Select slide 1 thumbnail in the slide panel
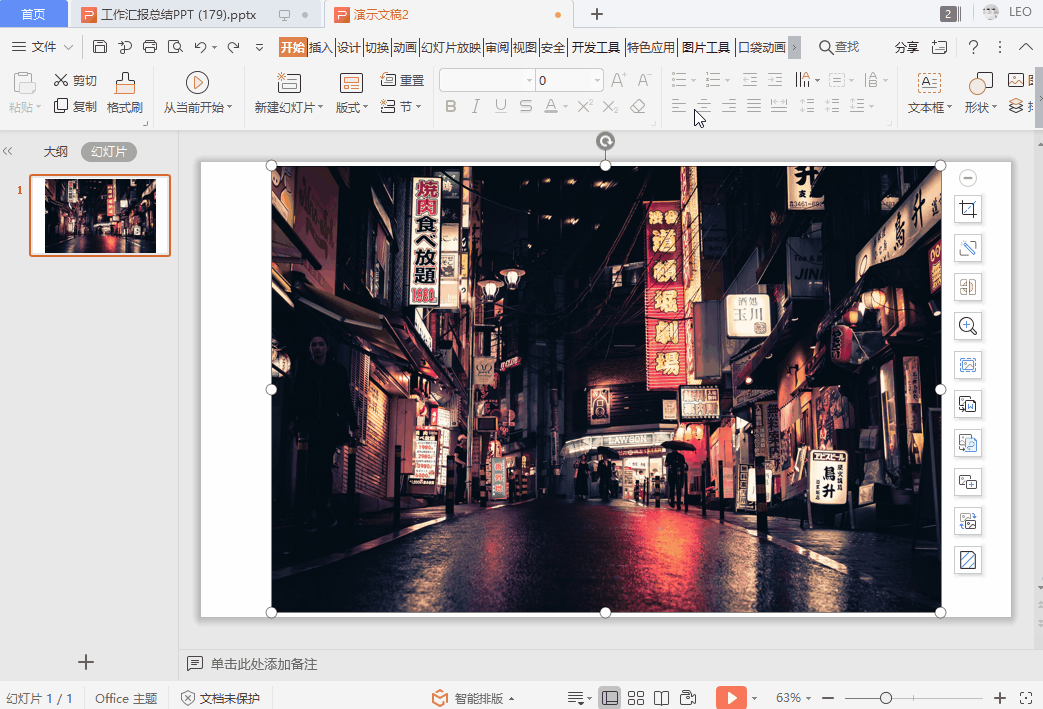Image resolution: width=1043 pixels, height=709 pixels. pos(99,215)
